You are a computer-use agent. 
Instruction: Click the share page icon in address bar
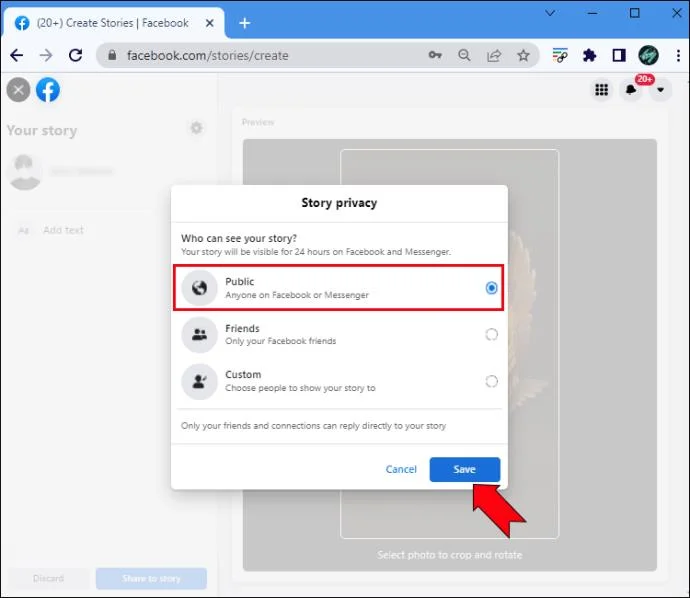tap(494, 55)
